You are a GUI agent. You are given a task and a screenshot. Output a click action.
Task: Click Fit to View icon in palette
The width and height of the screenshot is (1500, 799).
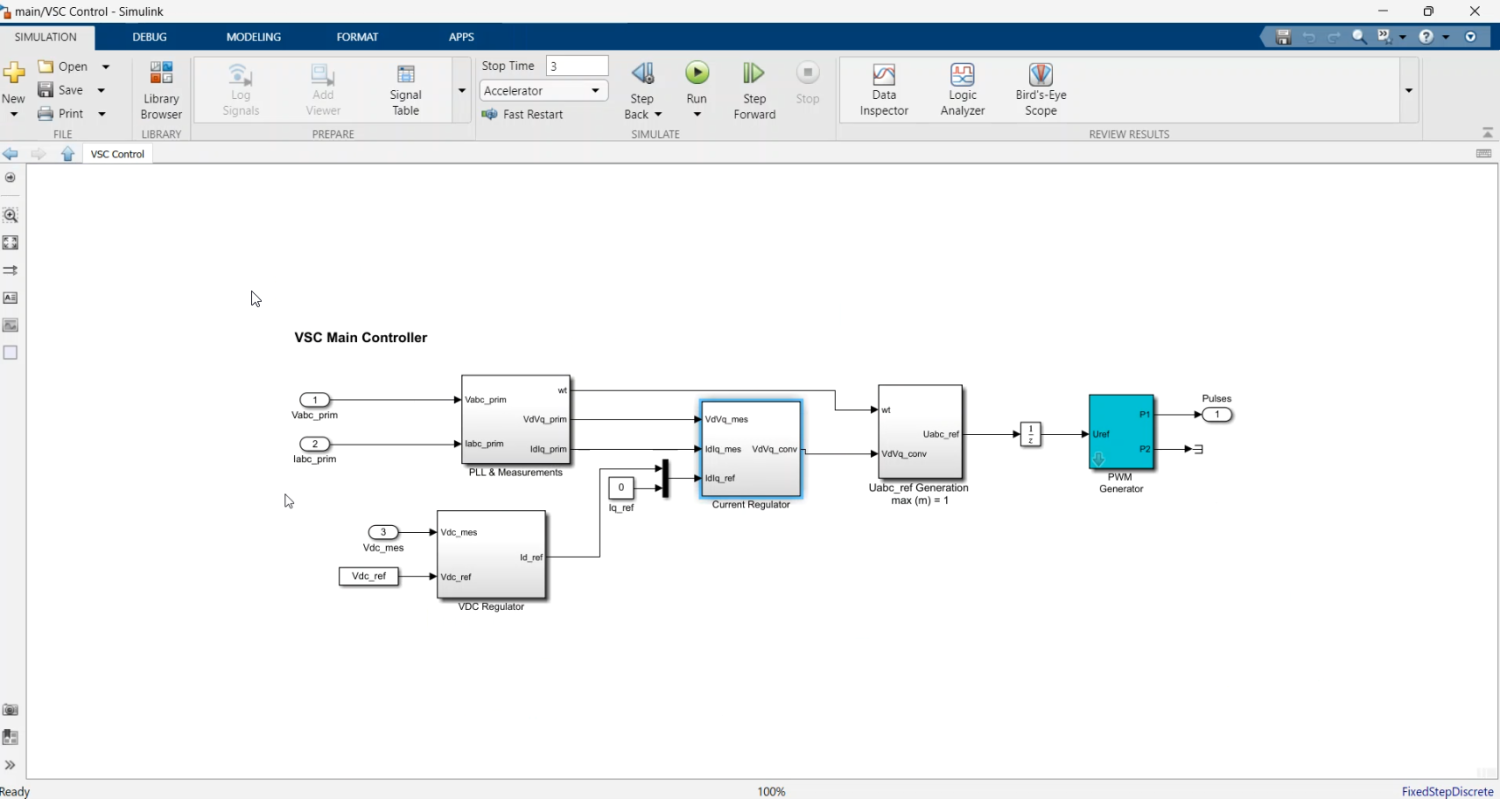coord(10,243)
